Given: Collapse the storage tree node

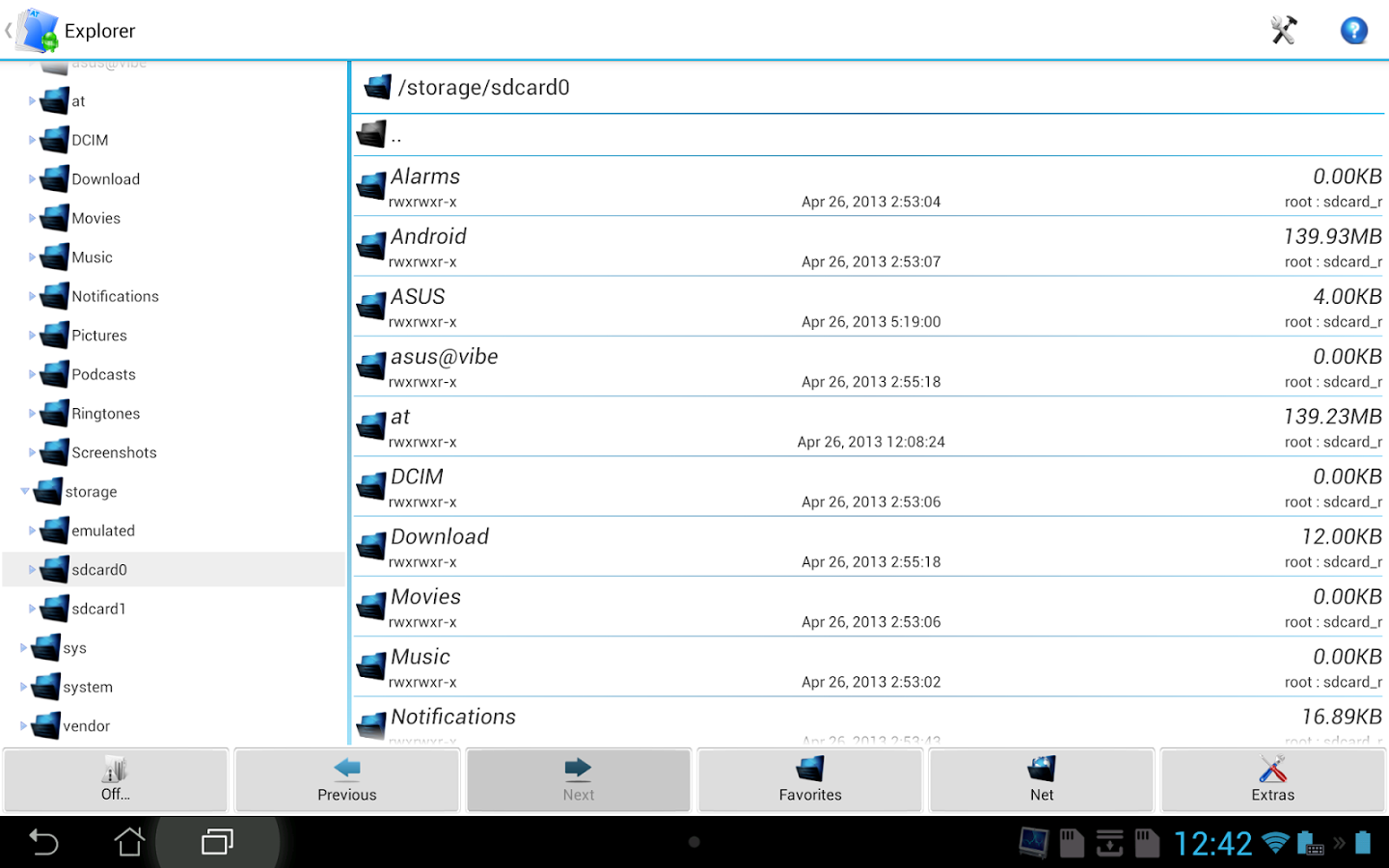Looking at the screenshot, I should point(25,491).
